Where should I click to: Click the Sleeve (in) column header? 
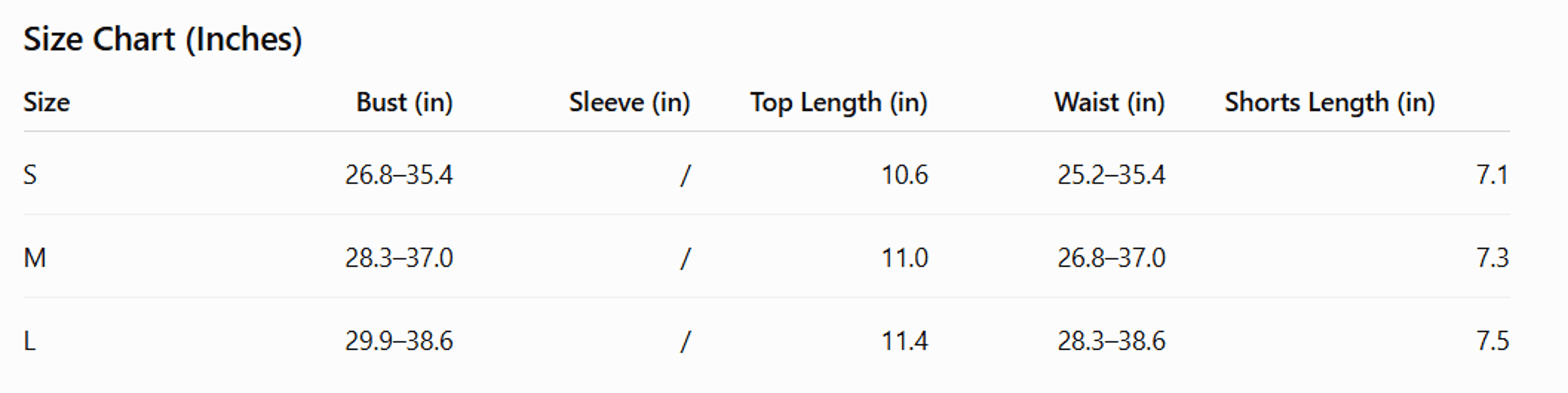coord(629,103)
